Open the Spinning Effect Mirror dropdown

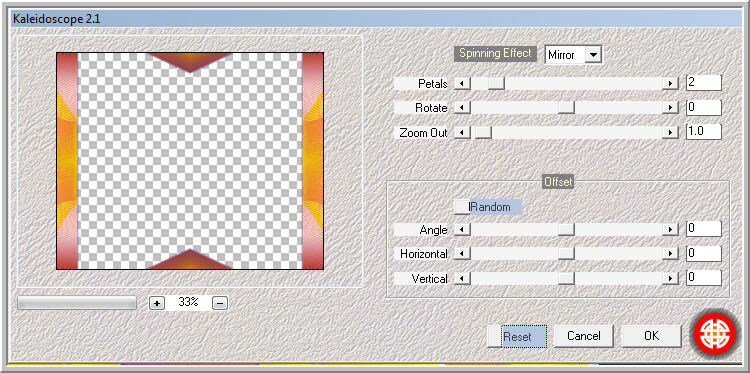tap(593, 55)
